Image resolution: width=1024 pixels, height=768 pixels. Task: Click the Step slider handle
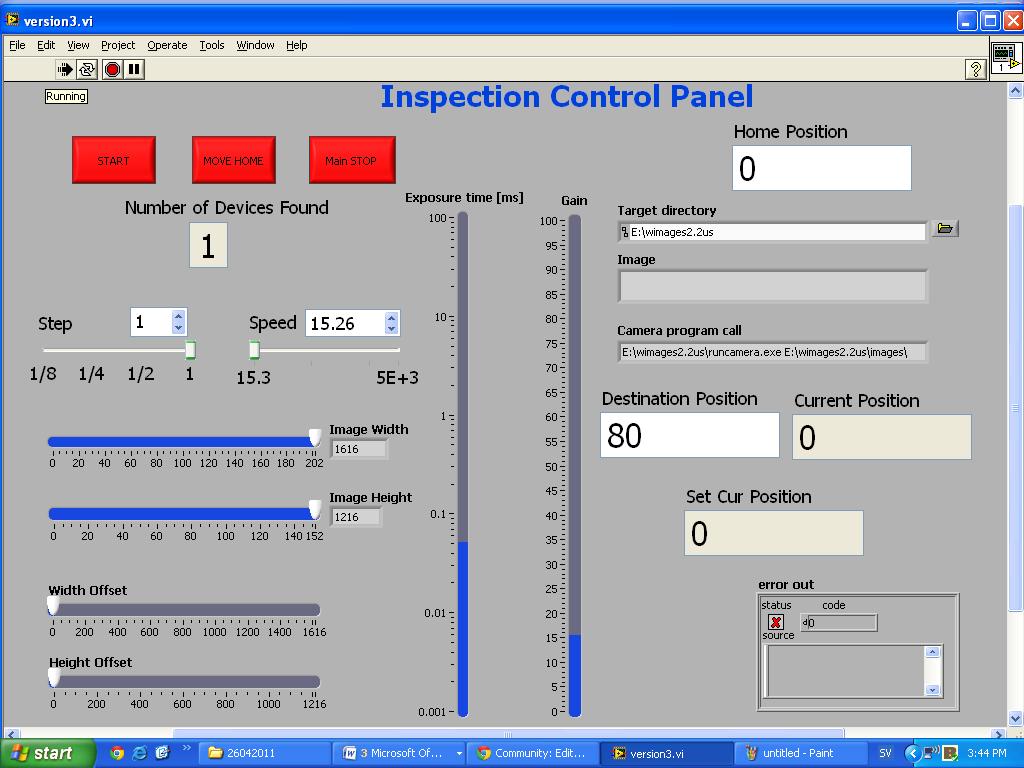[190, 349]
